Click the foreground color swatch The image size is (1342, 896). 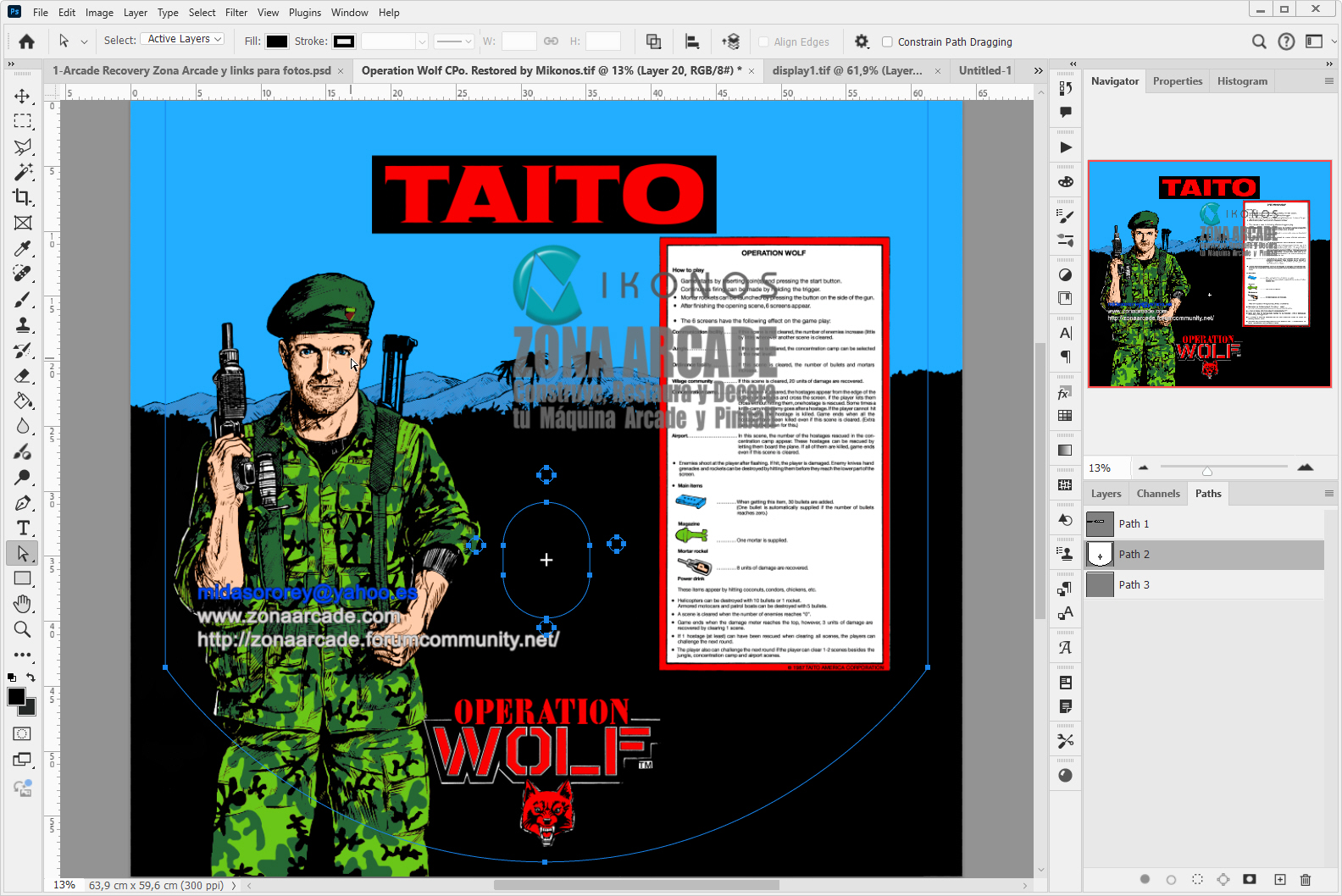tap(16, 696)
